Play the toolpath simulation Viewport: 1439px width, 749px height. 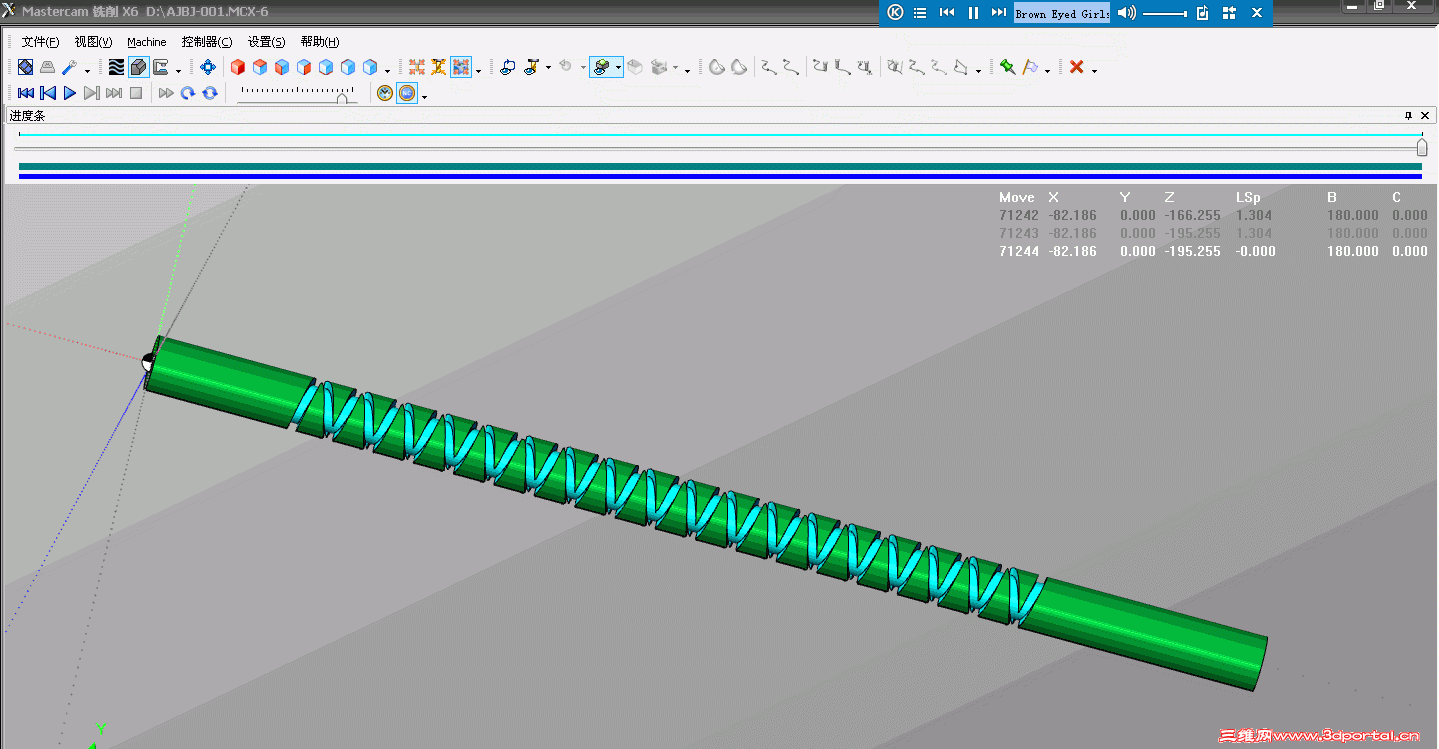70,93
